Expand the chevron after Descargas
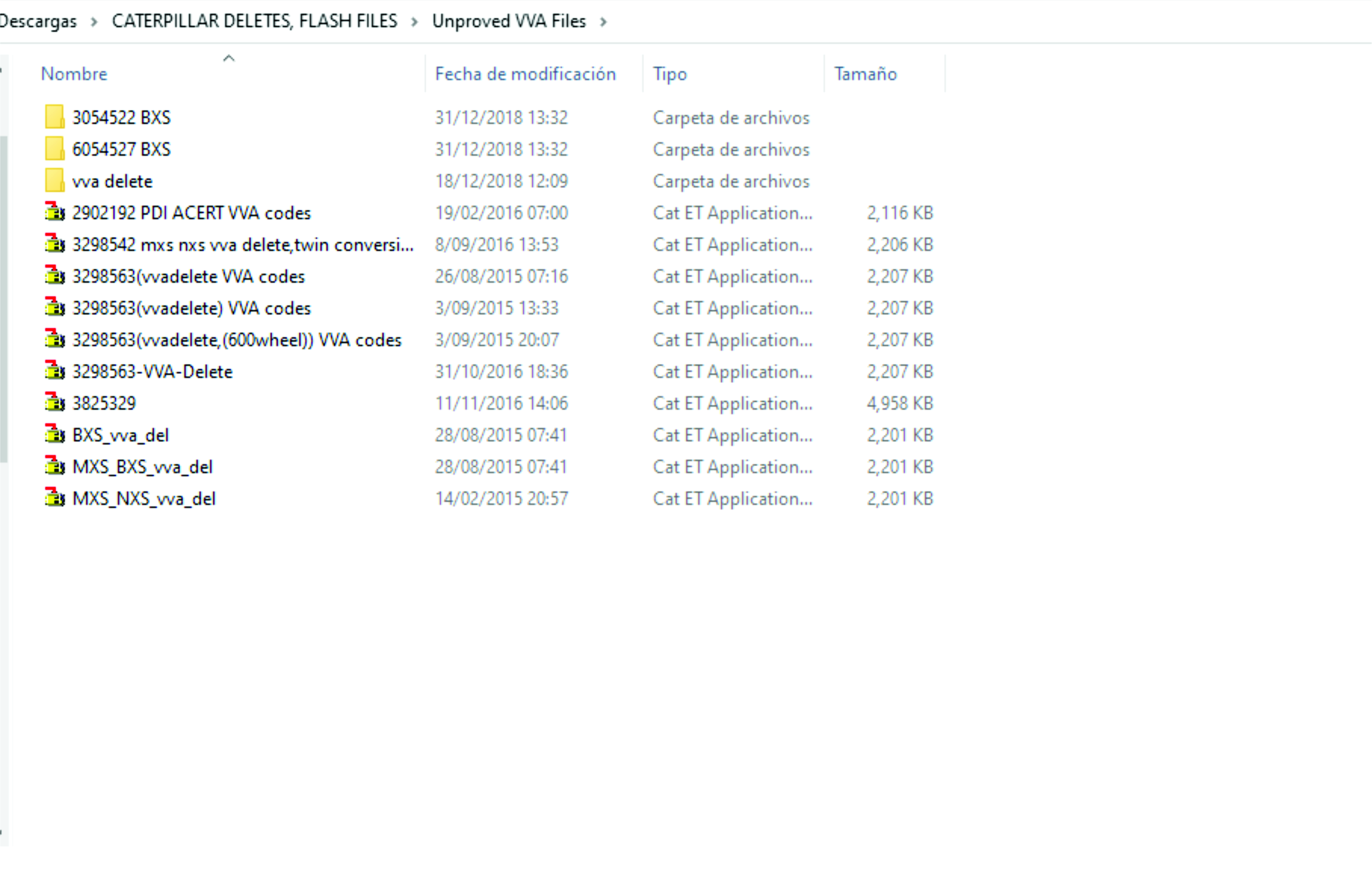 [x=94, y=22]
